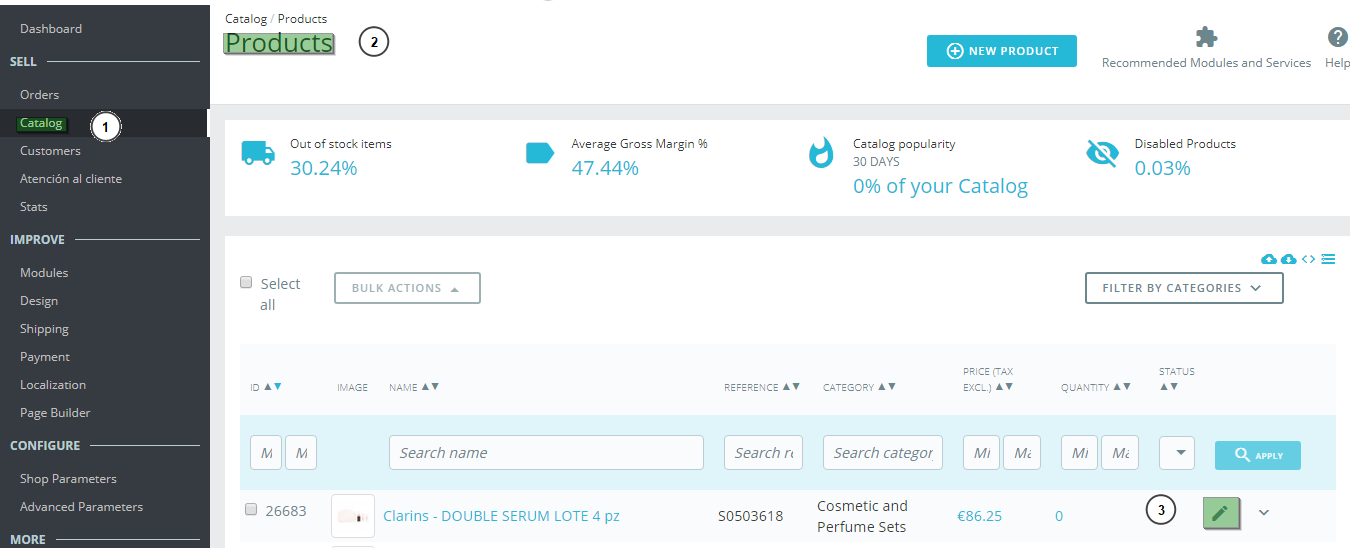Click the Search name input field

546,453
